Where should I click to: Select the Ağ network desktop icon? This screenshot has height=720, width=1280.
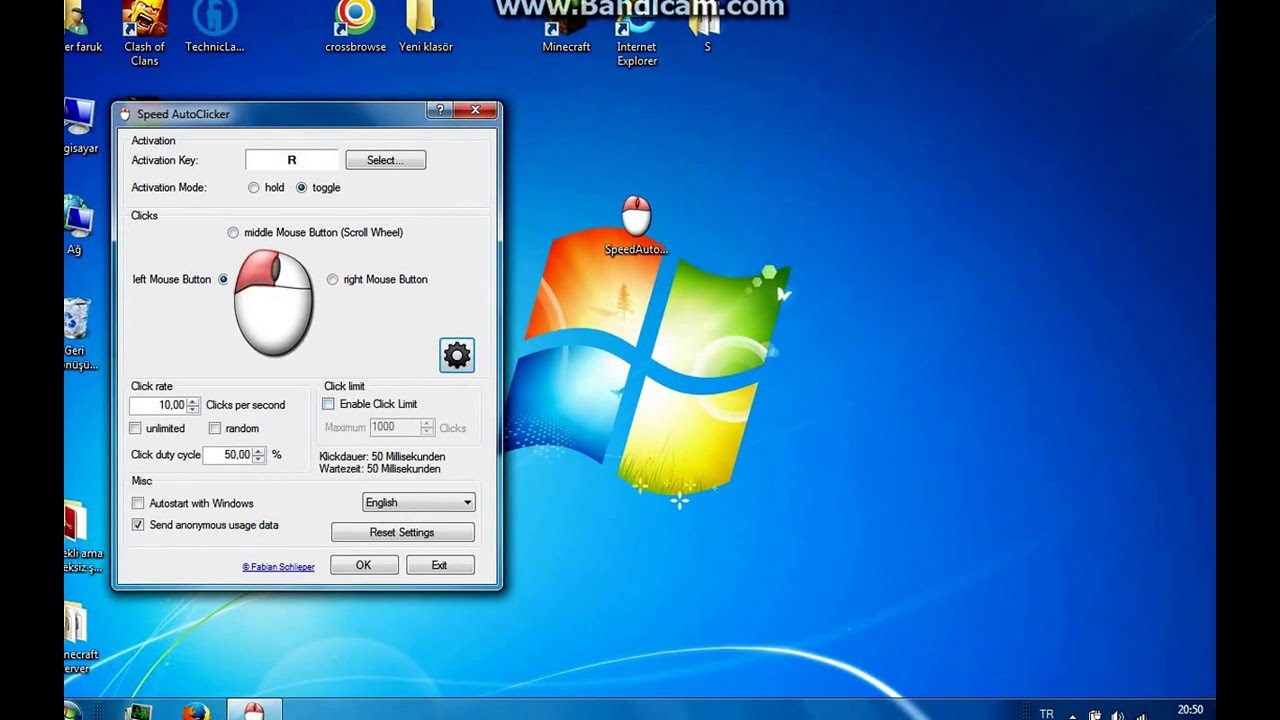(x=76, y=226)
